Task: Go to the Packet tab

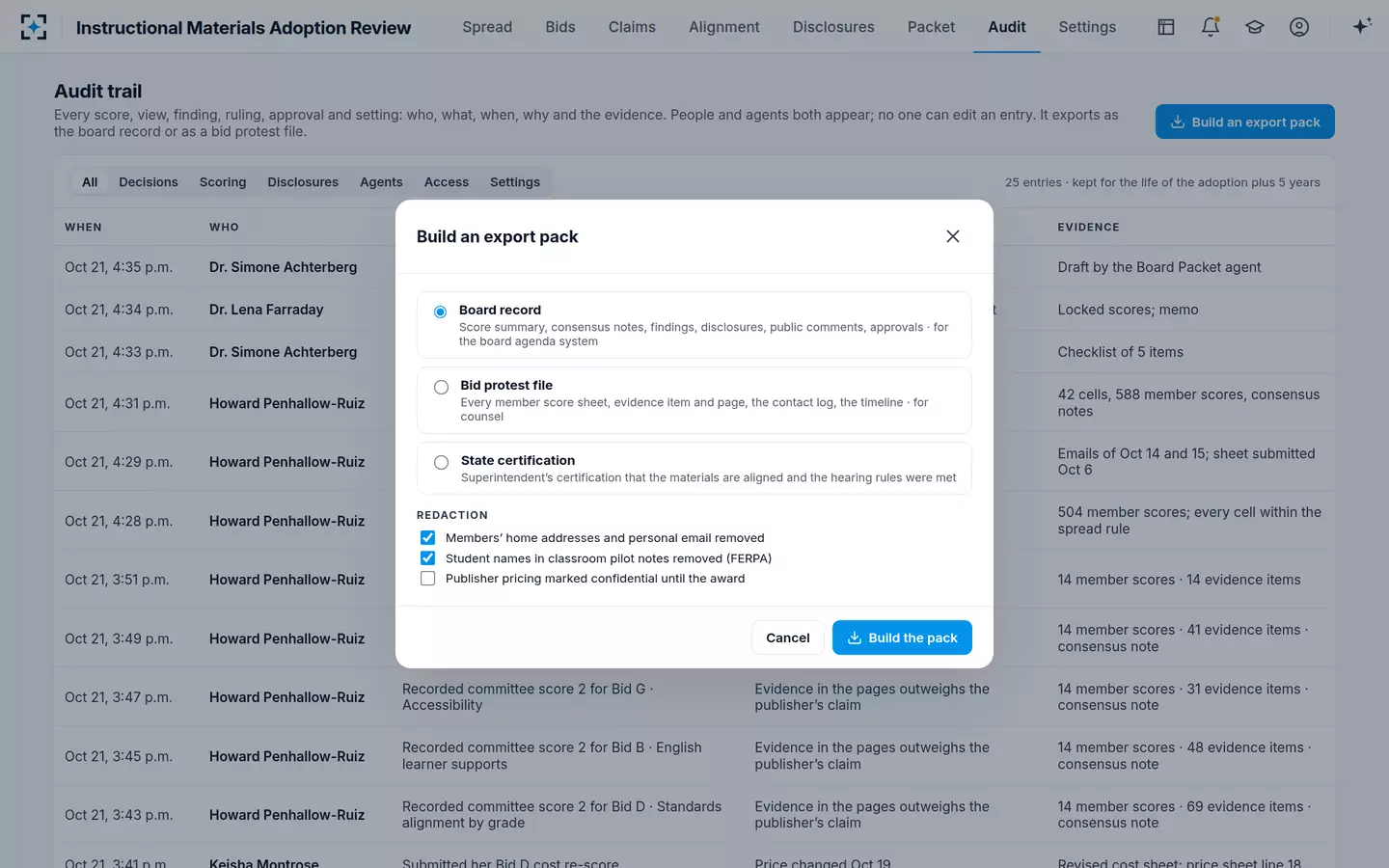Action: [931, 27]
